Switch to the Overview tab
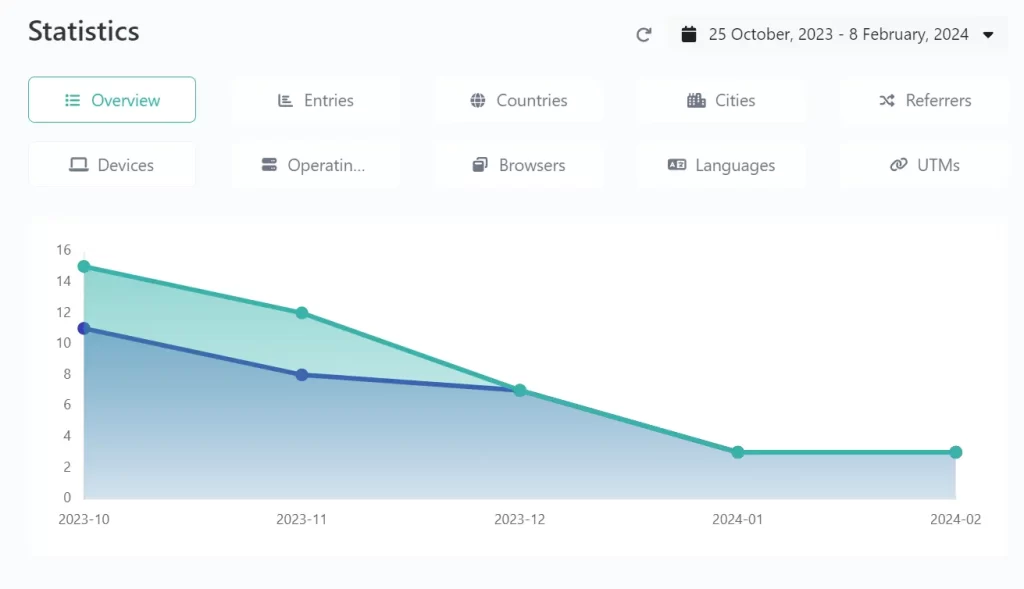1024x589 pixels. click(112, 100)
